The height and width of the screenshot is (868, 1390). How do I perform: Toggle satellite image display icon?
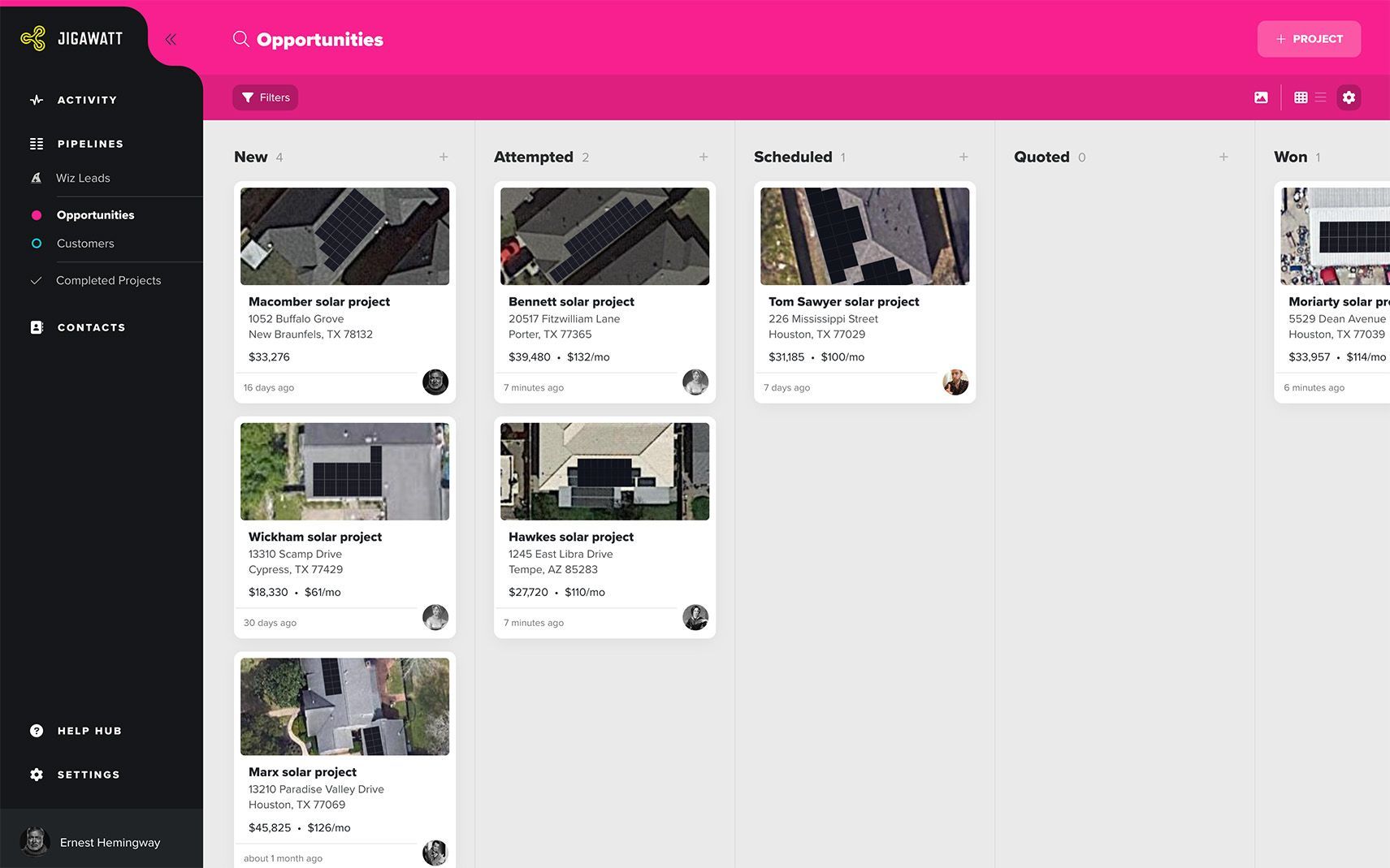point(1261,97)
